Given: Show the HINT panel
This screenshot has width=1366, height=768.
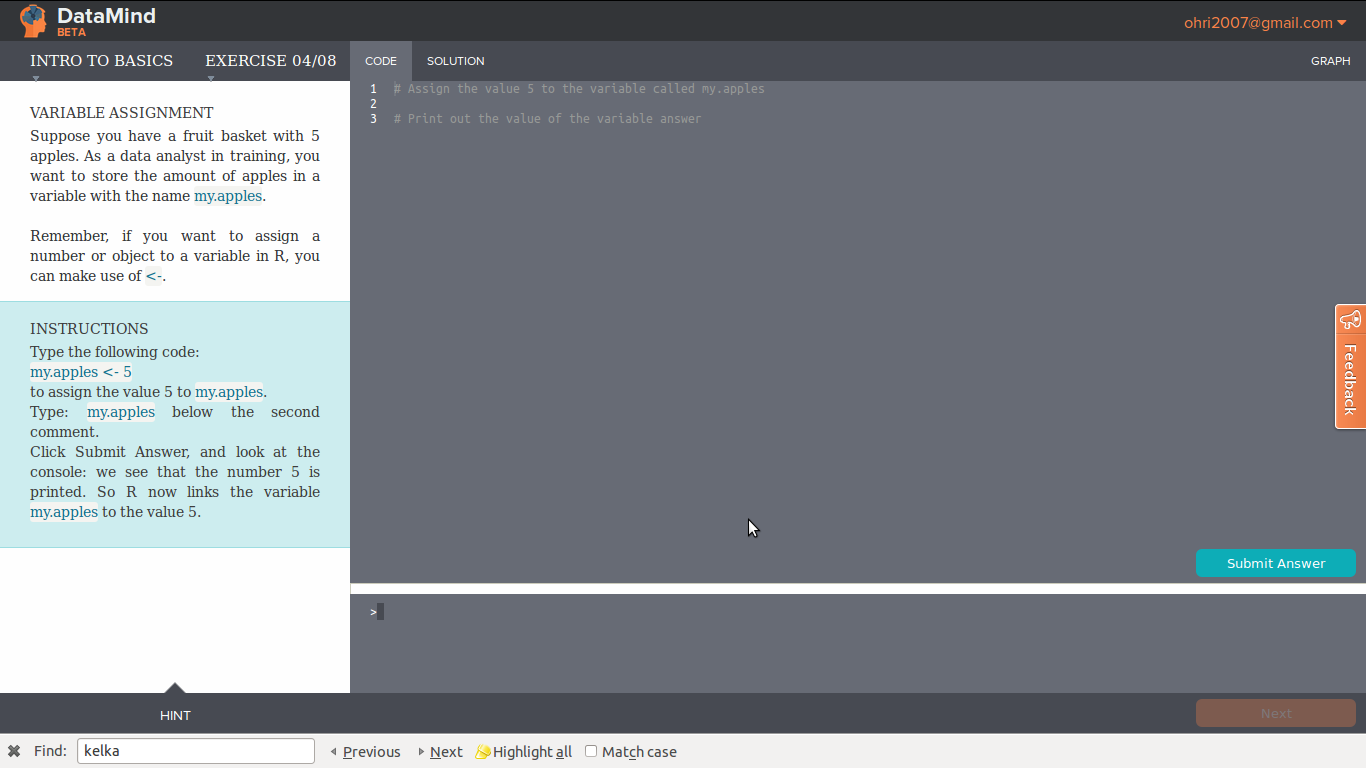Looking at the screenshot, I should (175, 715).
